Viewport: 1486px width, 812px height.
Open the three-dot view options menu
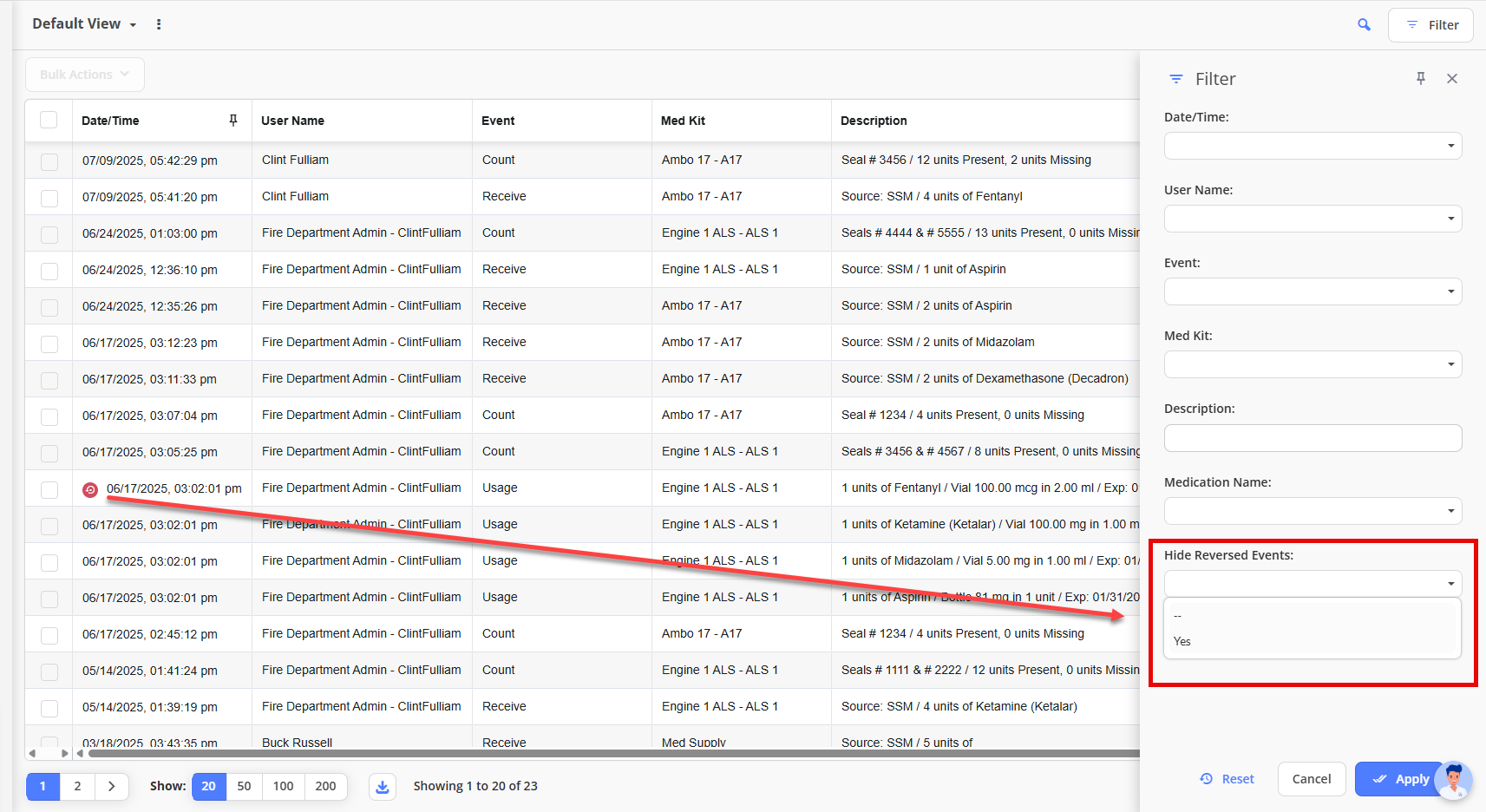click(x=159, y=24)
